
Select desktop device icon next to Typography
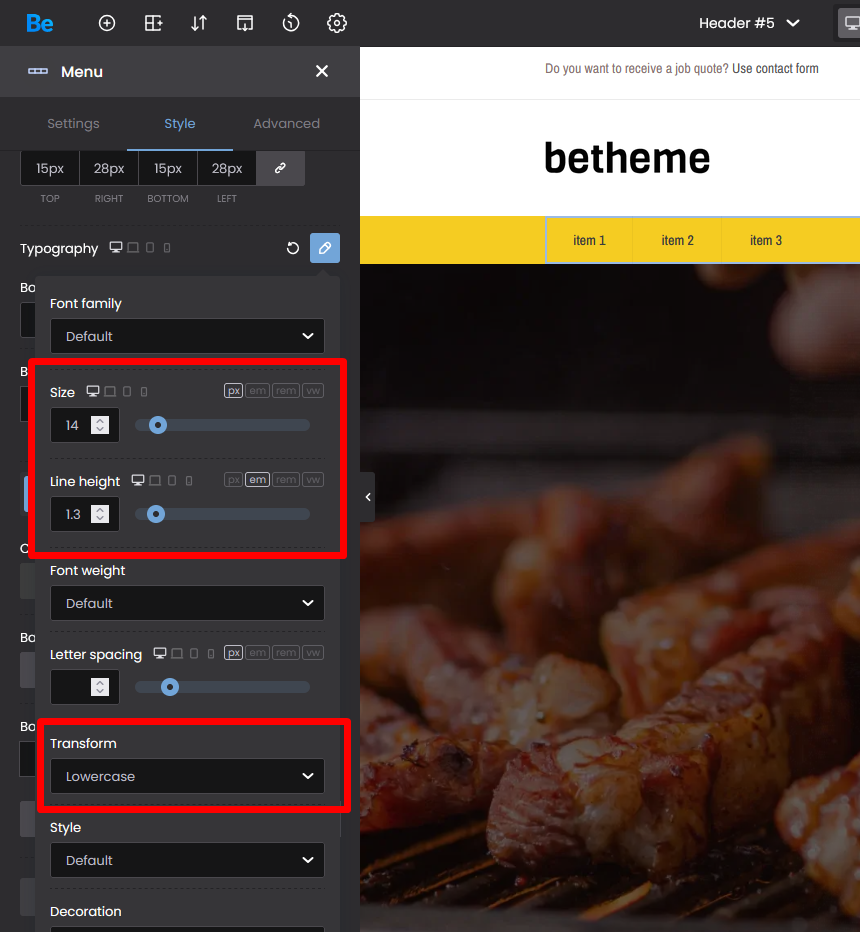tap(116, 247)
